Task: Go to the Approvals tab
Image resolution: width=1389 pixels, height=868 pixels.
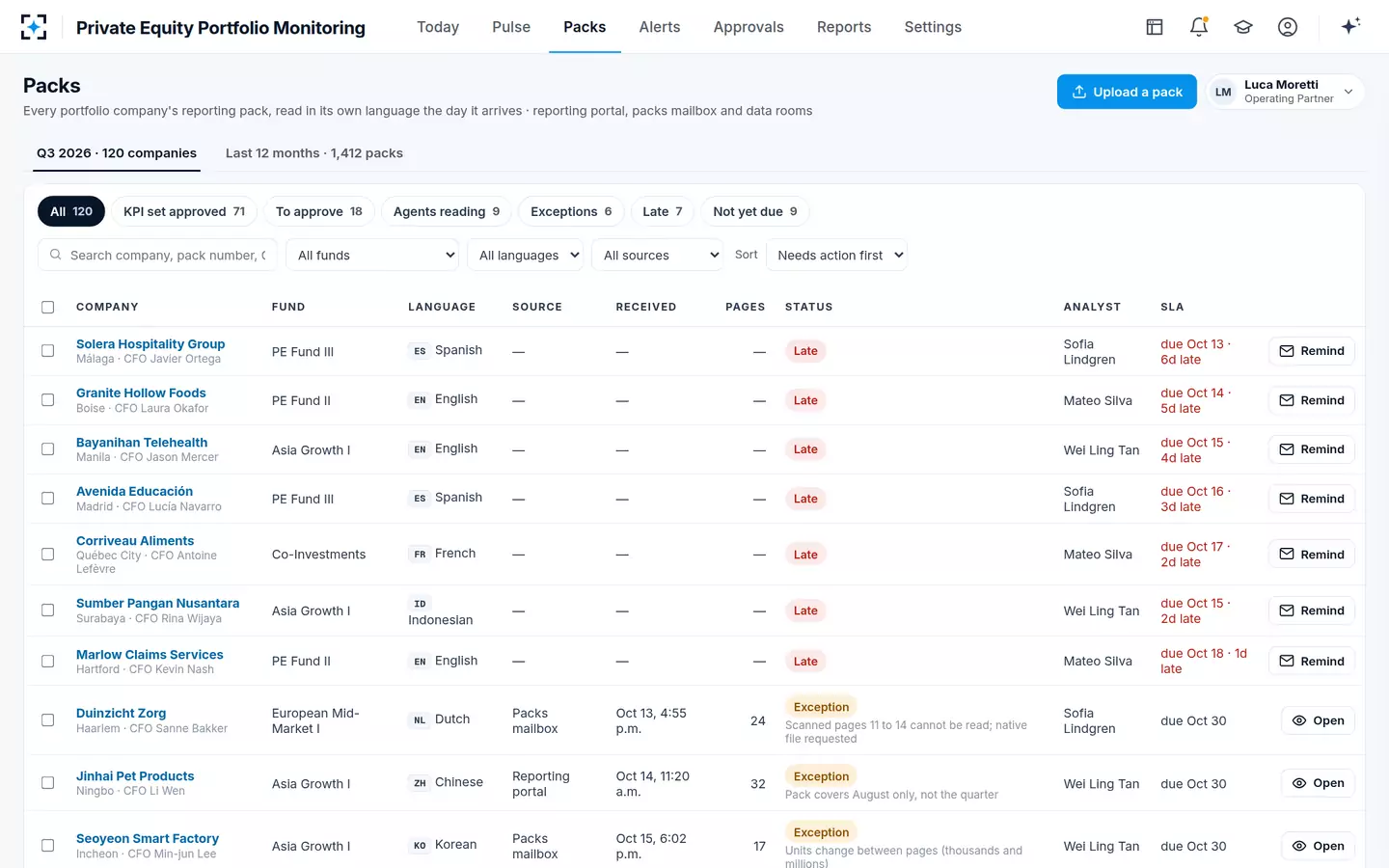Action: (x=749, y=27)
